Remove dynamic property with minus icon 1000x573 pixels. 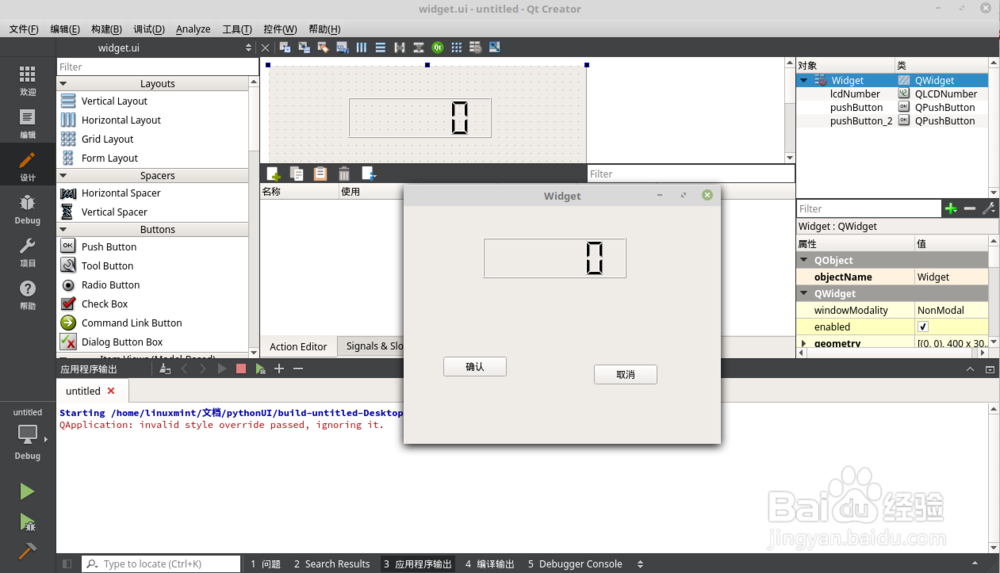pos(969,209)
